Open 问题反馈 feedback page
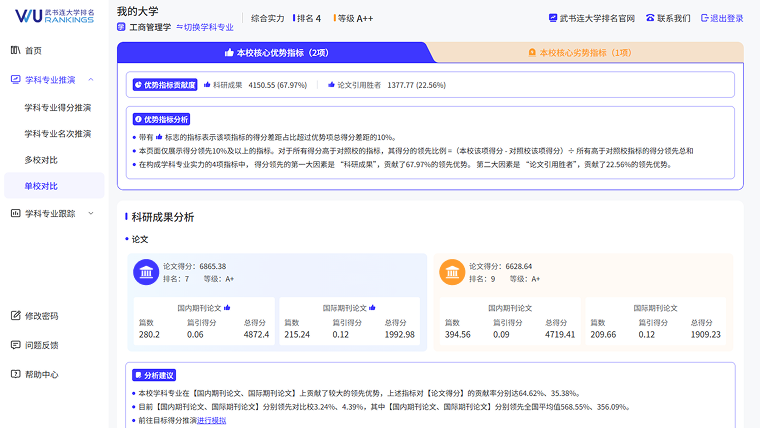 [42, 345]
